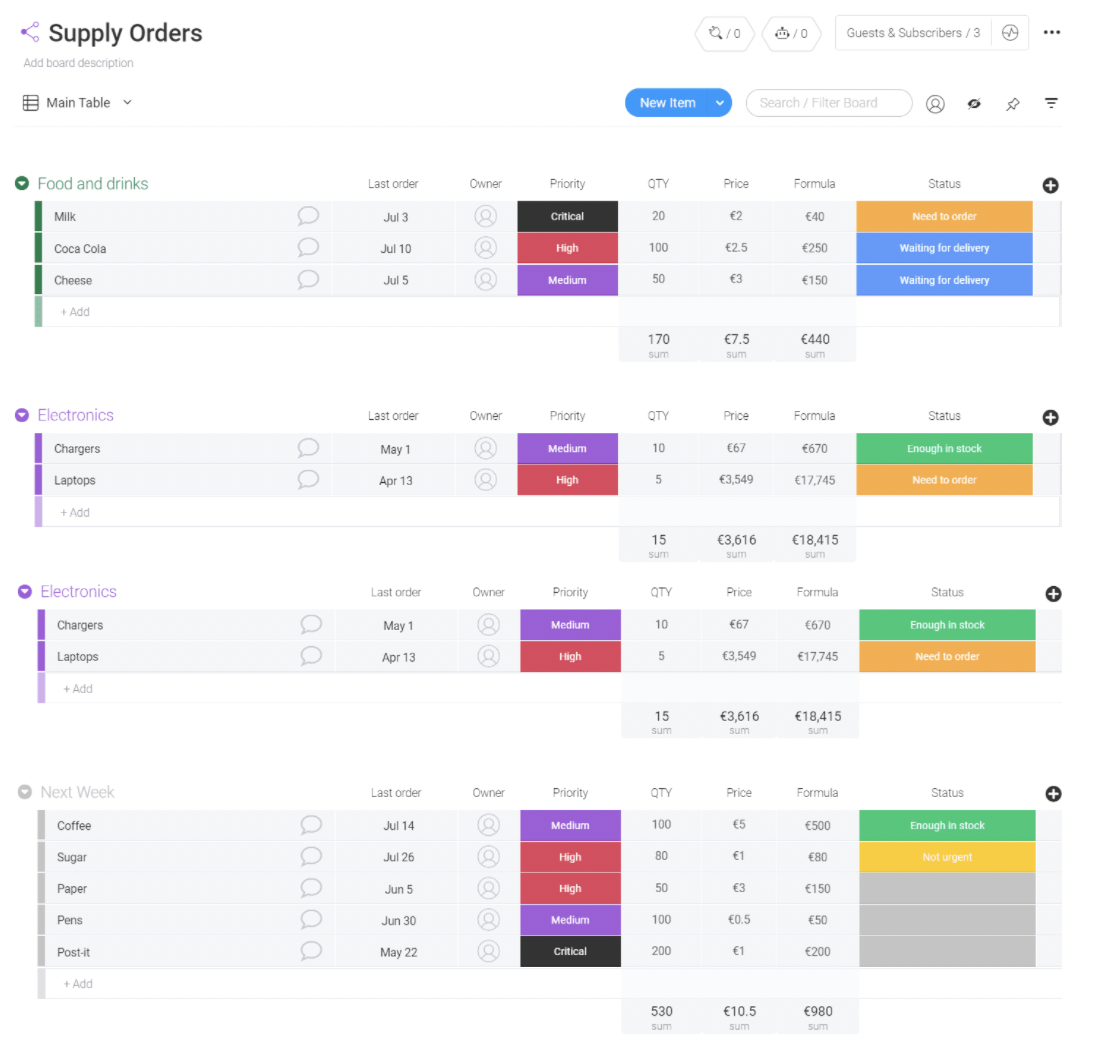Open the sort/filter icon at far right
The width and height of the screenshot is (1120, 1064).
[1051, 103]
